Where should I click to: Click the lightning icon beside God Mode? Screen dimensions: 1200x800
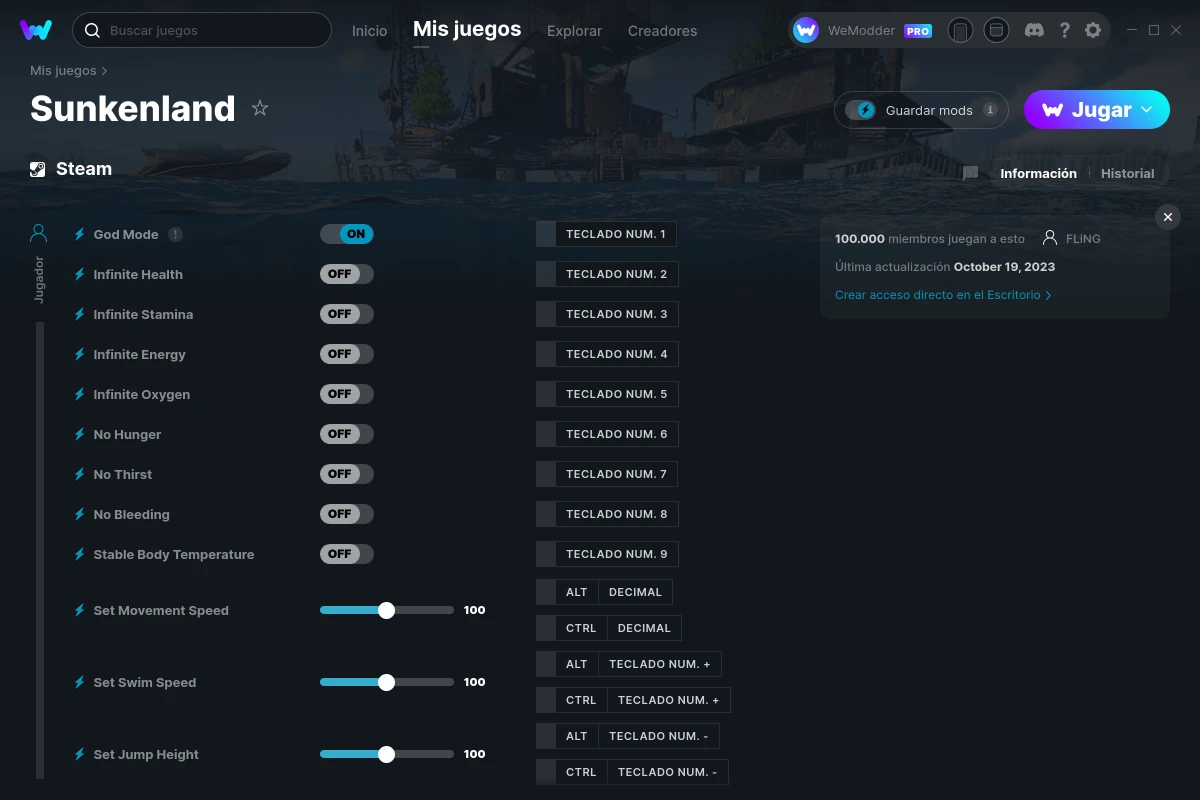coord(80,234)
